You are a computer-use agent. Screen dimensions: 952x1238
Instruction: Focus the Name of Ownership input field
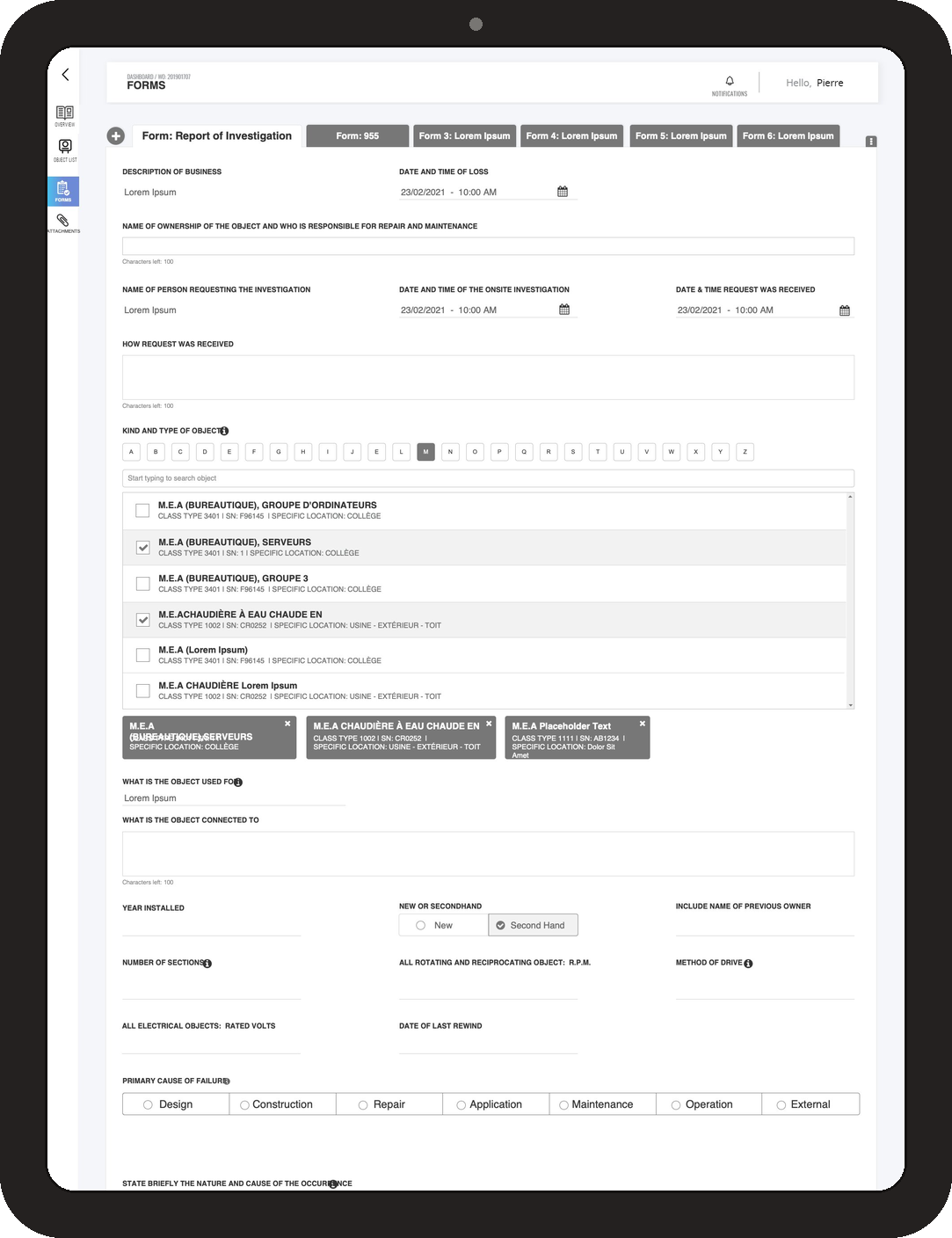[x=488, y=246]
